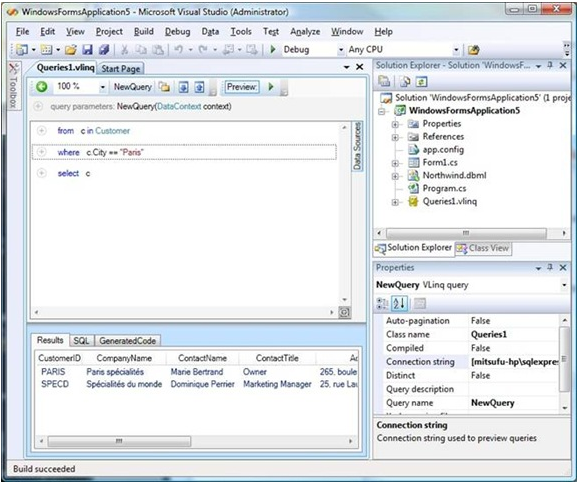
Task: Open the Debug configuration dropdown
Action: coord(340,50)
